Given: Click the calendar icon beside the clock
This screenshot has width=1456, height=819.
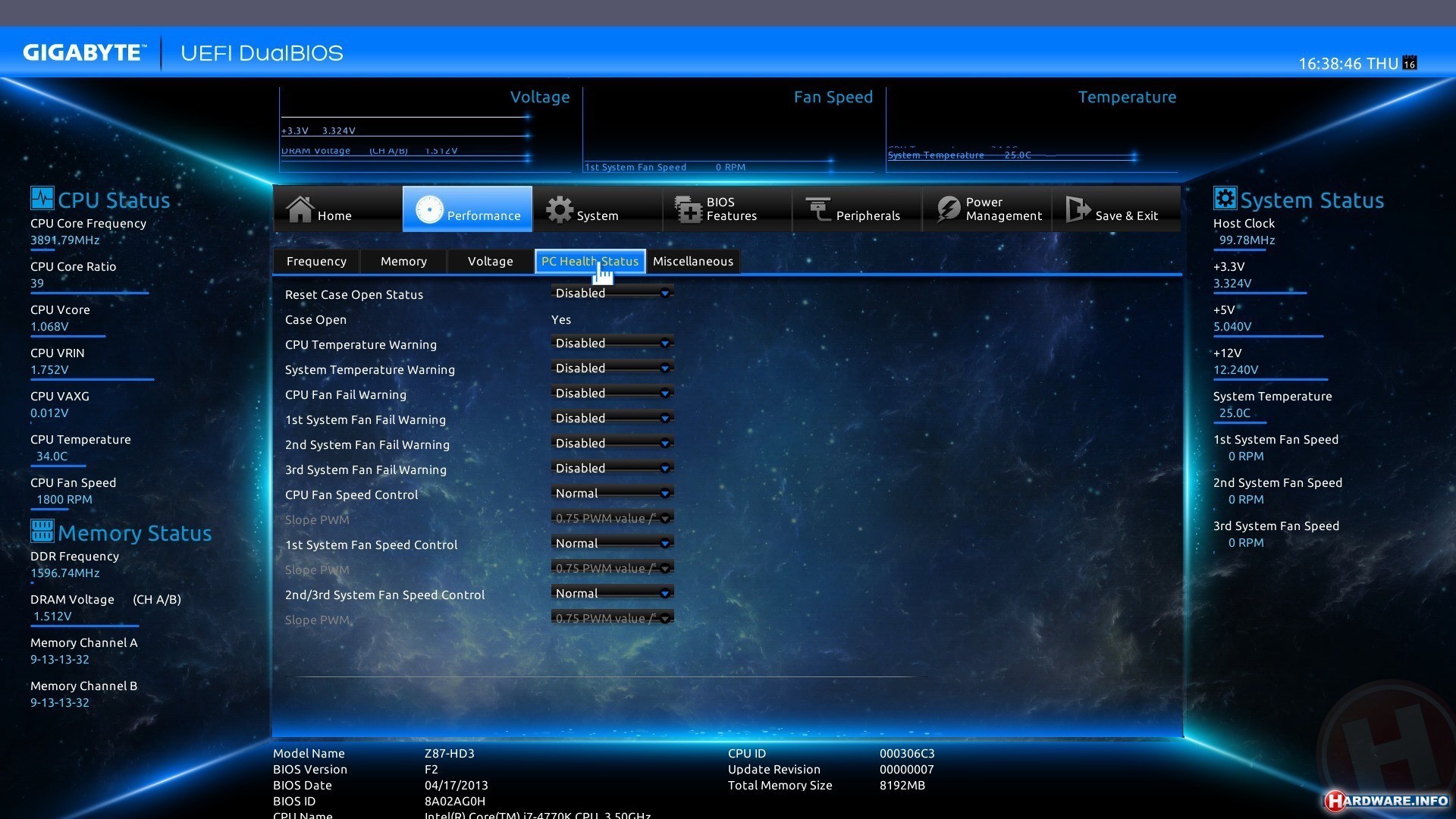Looking at the screenshot, I should pos(1410,63).
